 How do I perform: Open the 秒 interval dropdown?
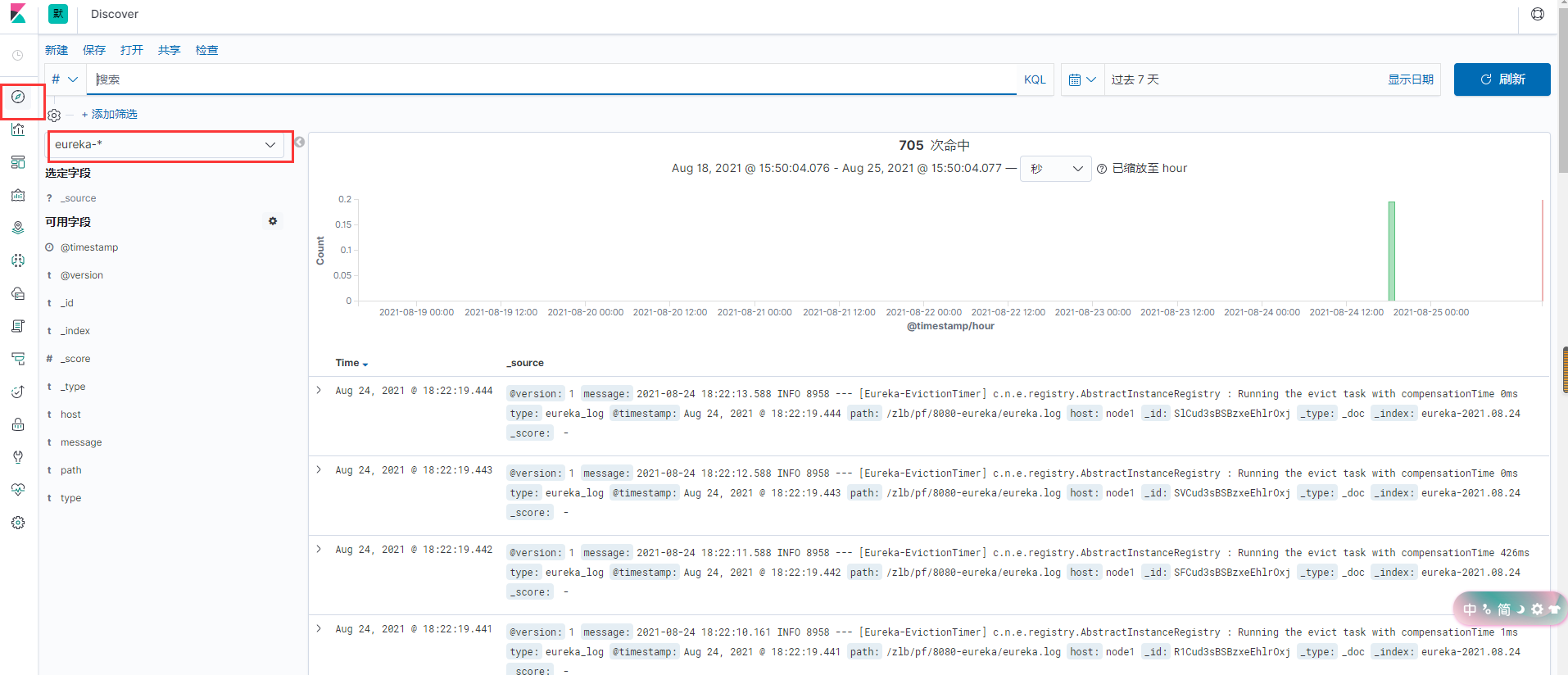pos(1055,169)
